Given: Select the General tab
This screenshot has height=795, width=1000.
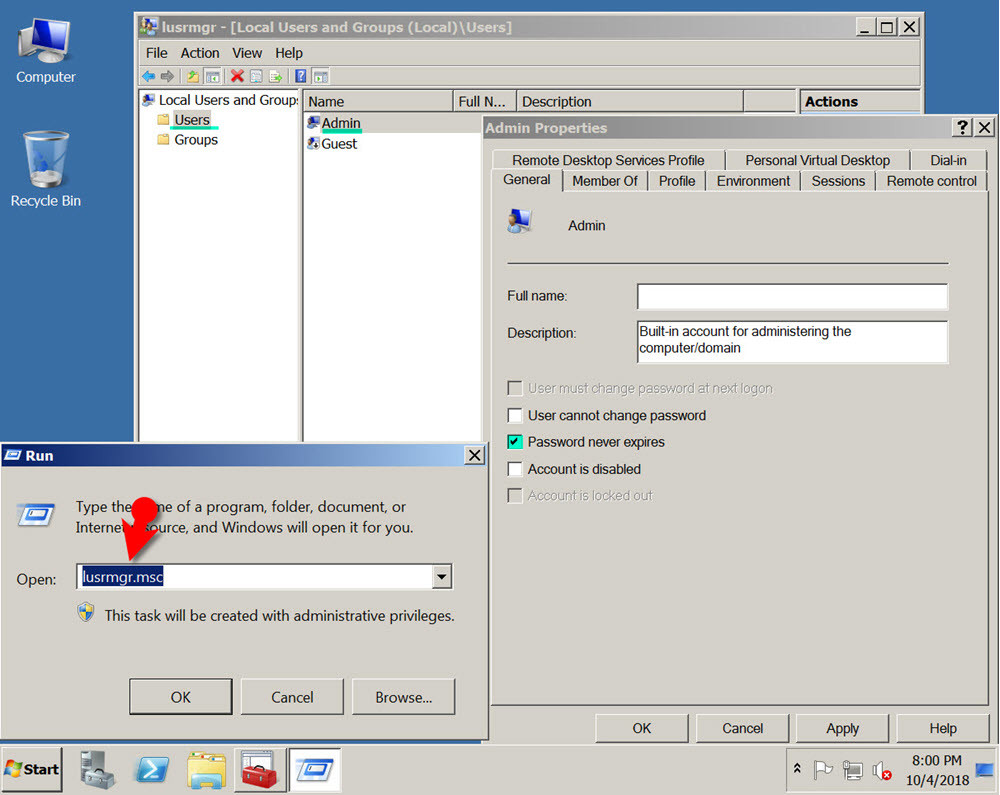Looking at the screenshot, I should point(527,180).
